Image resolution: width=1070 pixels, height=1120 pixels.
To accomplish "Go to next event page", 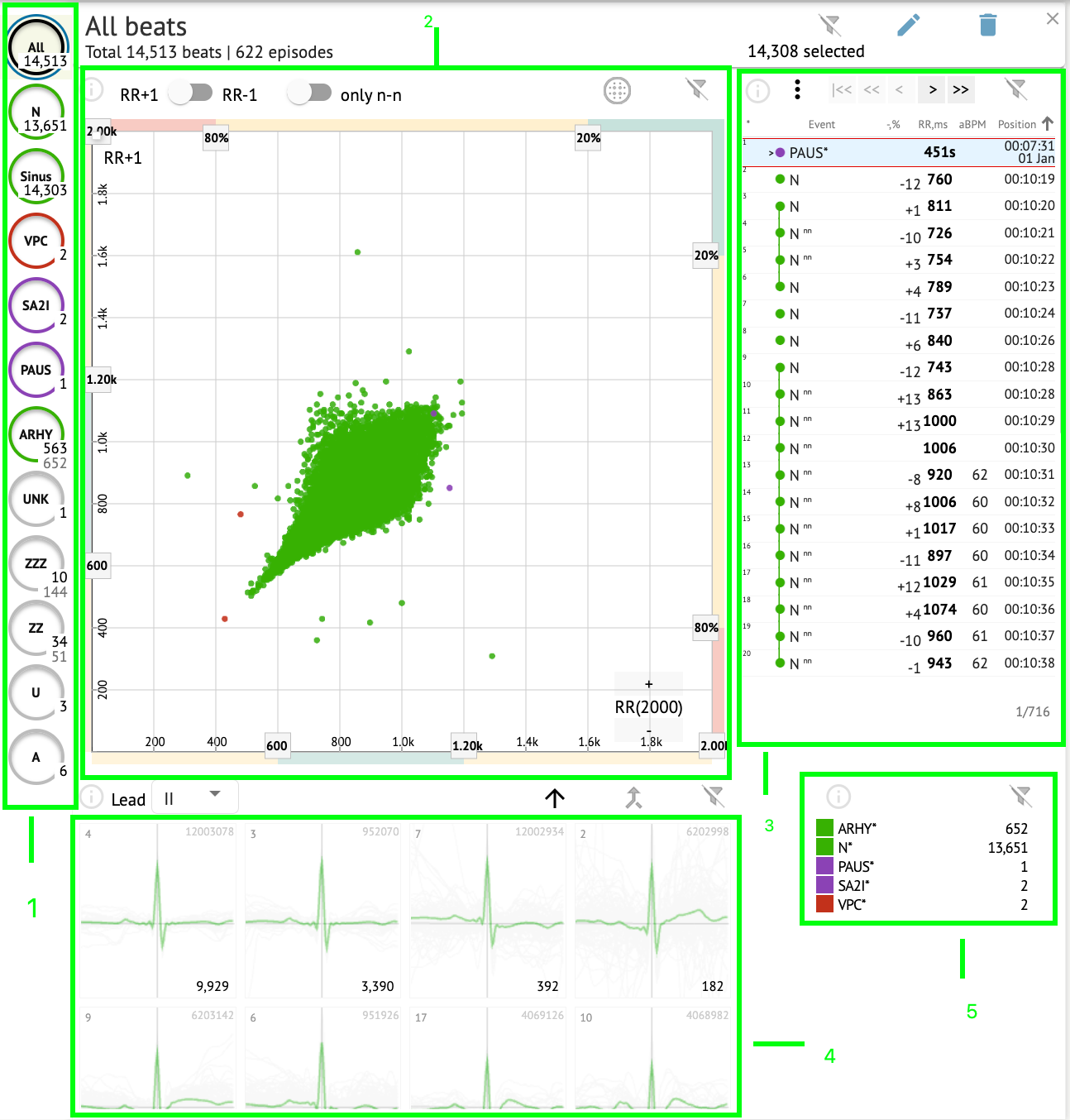I will click(x=933, y=89).
